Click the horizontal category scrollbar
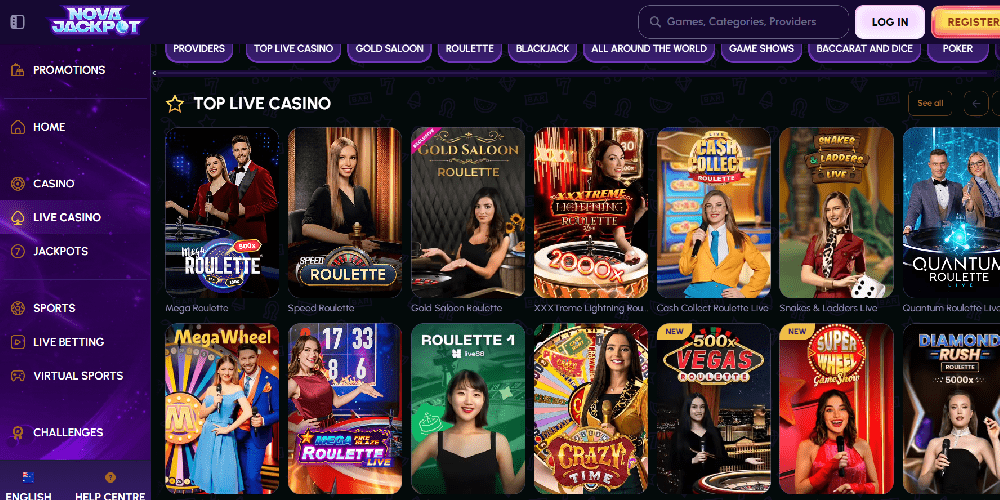The image size is (1000, 500). tap(574, 73)
